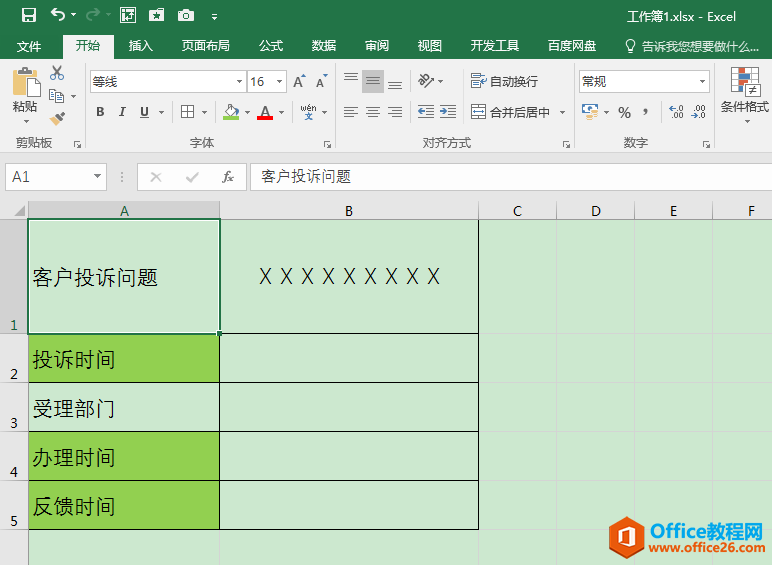Click the 告诉我您想要做什么 search box
This screenshot has width=772, height=565.
(x=692, y=46)
